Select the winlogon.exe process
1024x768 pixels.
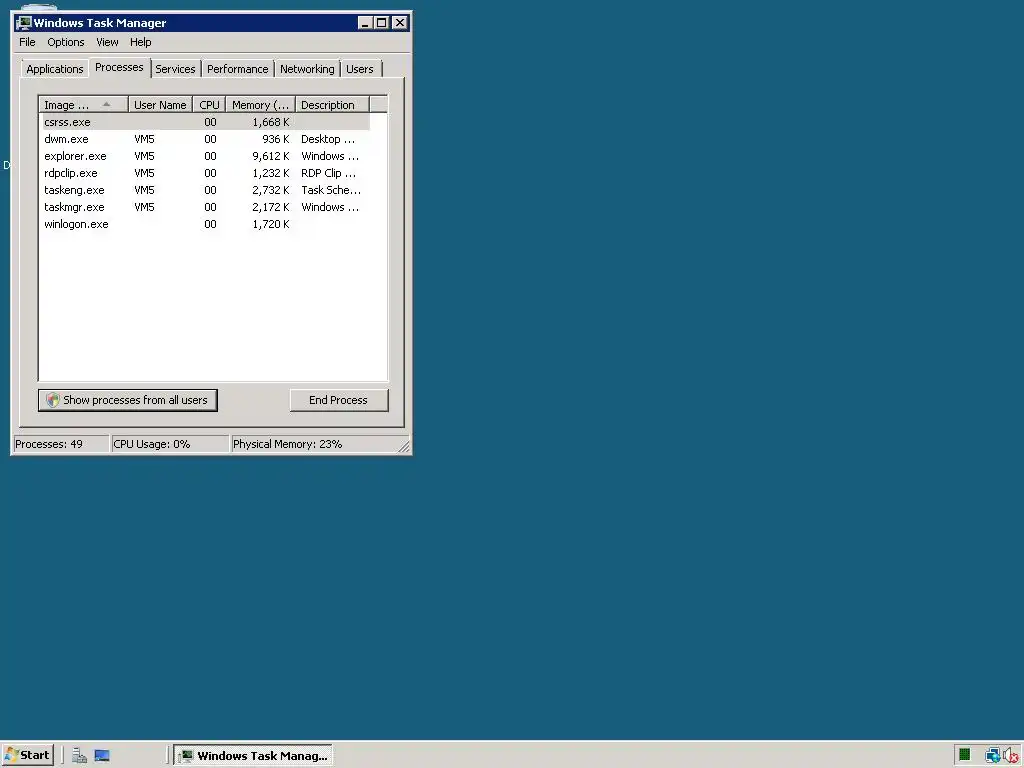[x=206, y=224]
